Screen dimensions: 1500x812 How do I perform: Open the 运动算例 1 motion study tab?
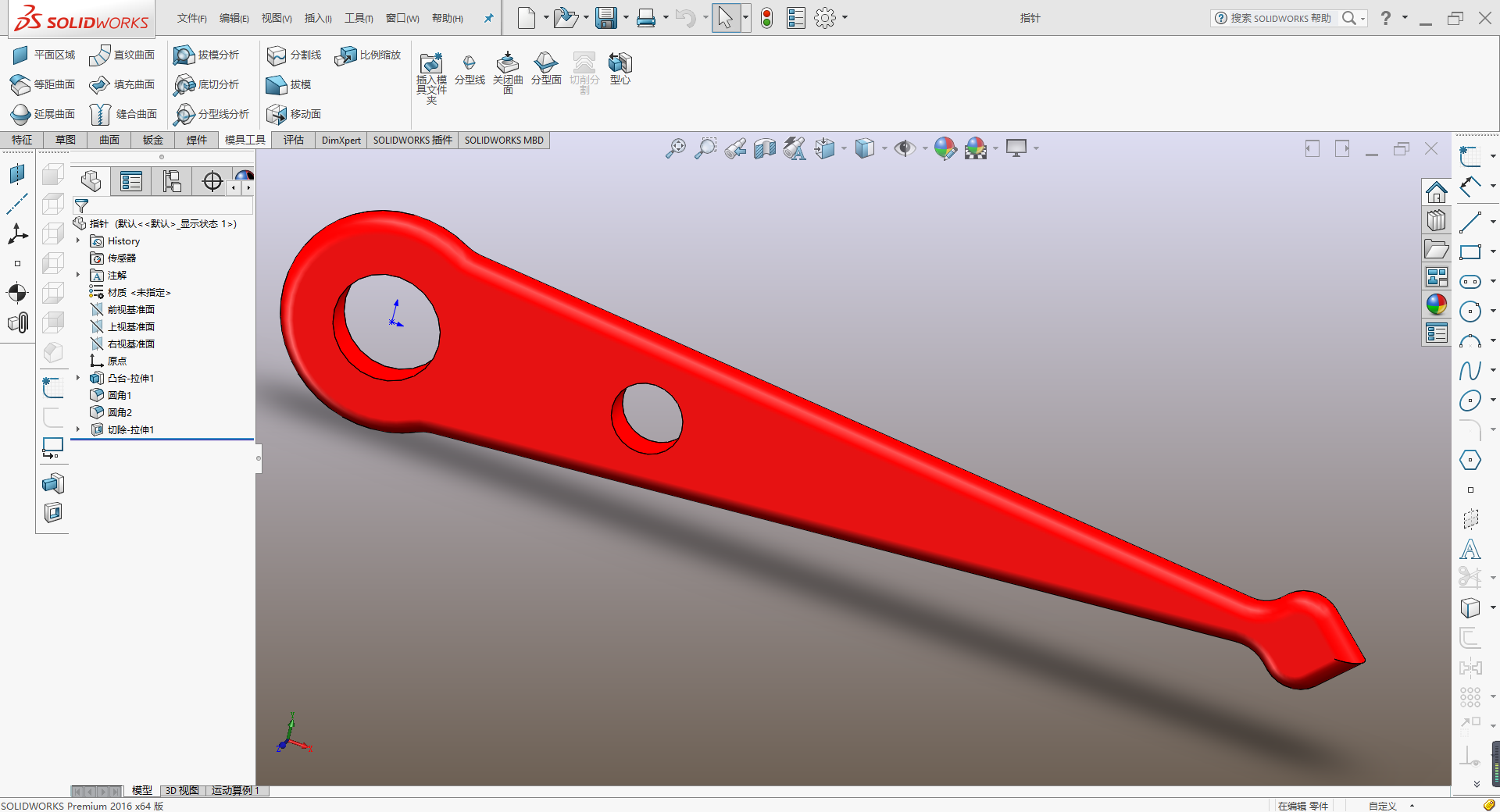(236, 790)
